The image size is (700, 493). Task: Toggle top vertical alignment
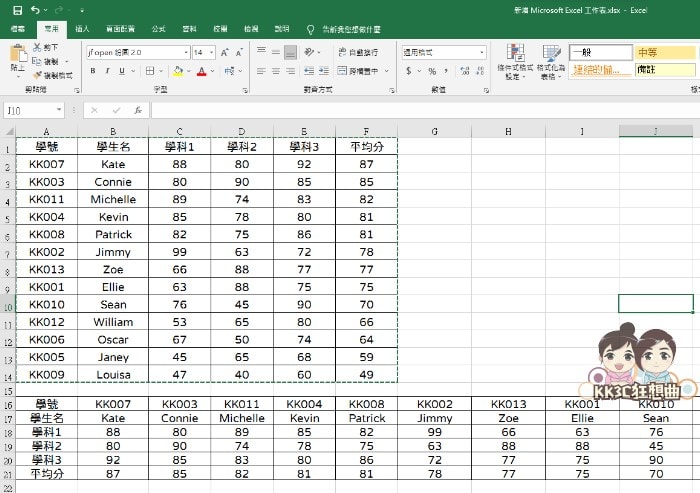click(x=262, y=51)
